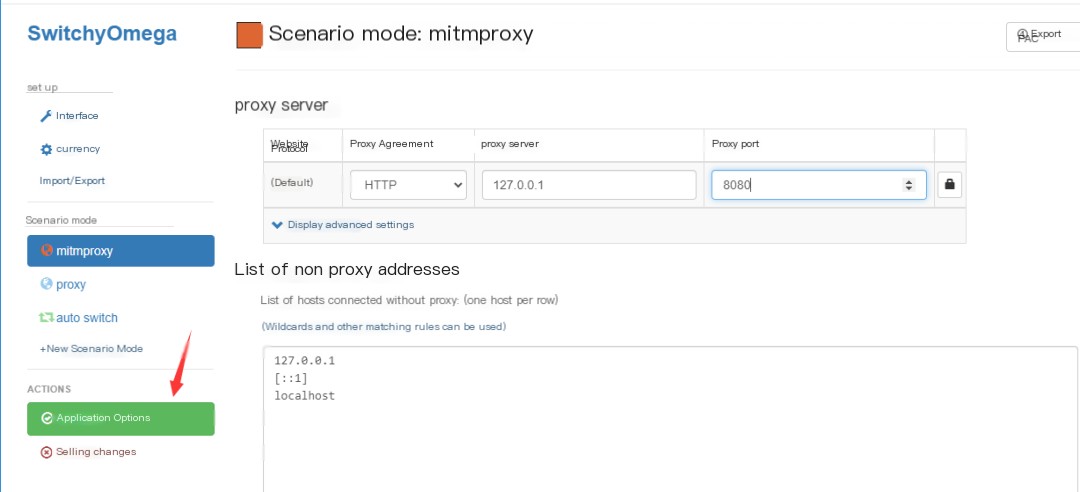Click the Export PAC button
The height and width of the screenshot is (492, 1080).
[x=1043, y=37]
